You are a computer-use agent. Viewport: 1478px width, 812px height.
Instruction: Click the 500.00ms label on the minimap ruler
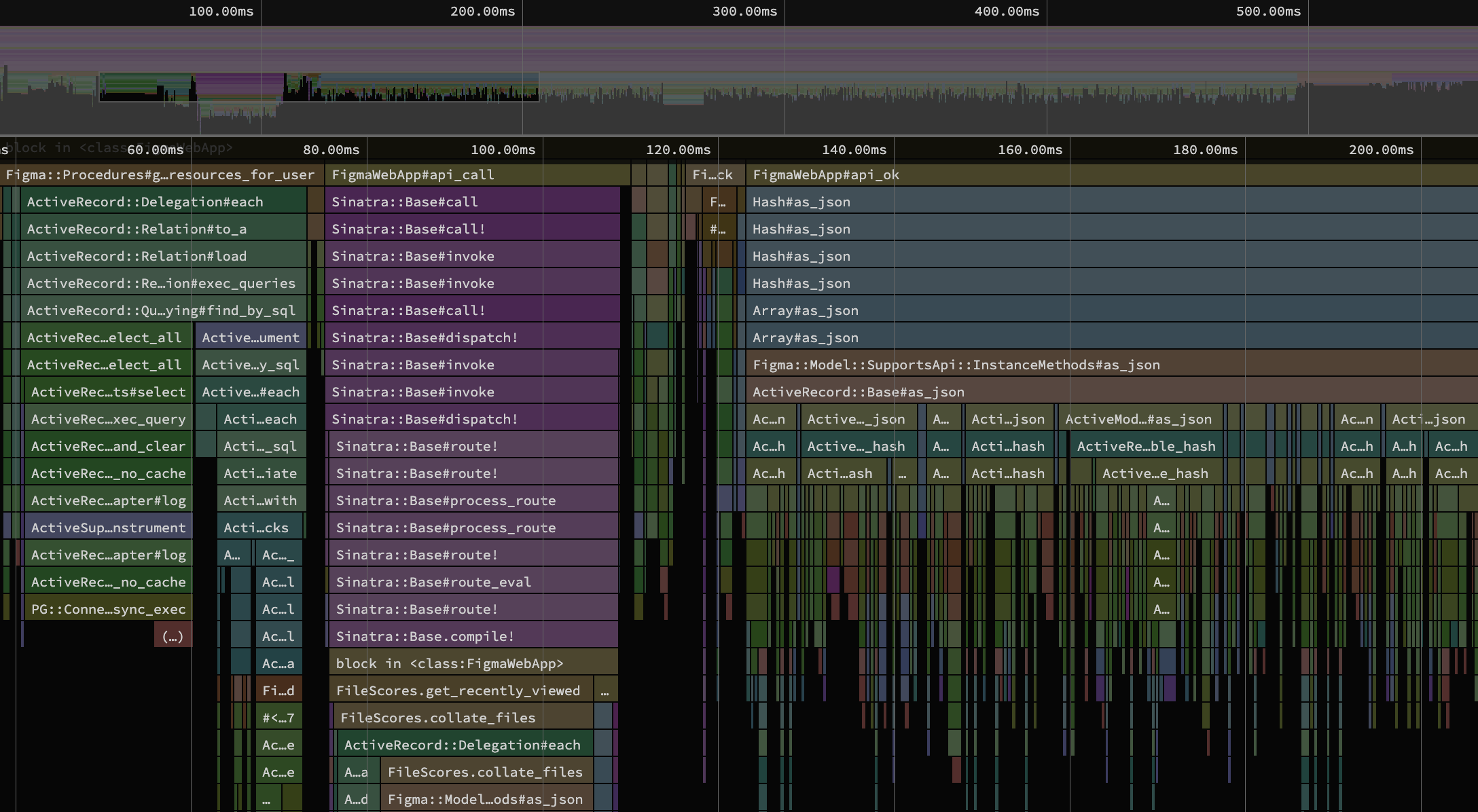click(1269, 12)
